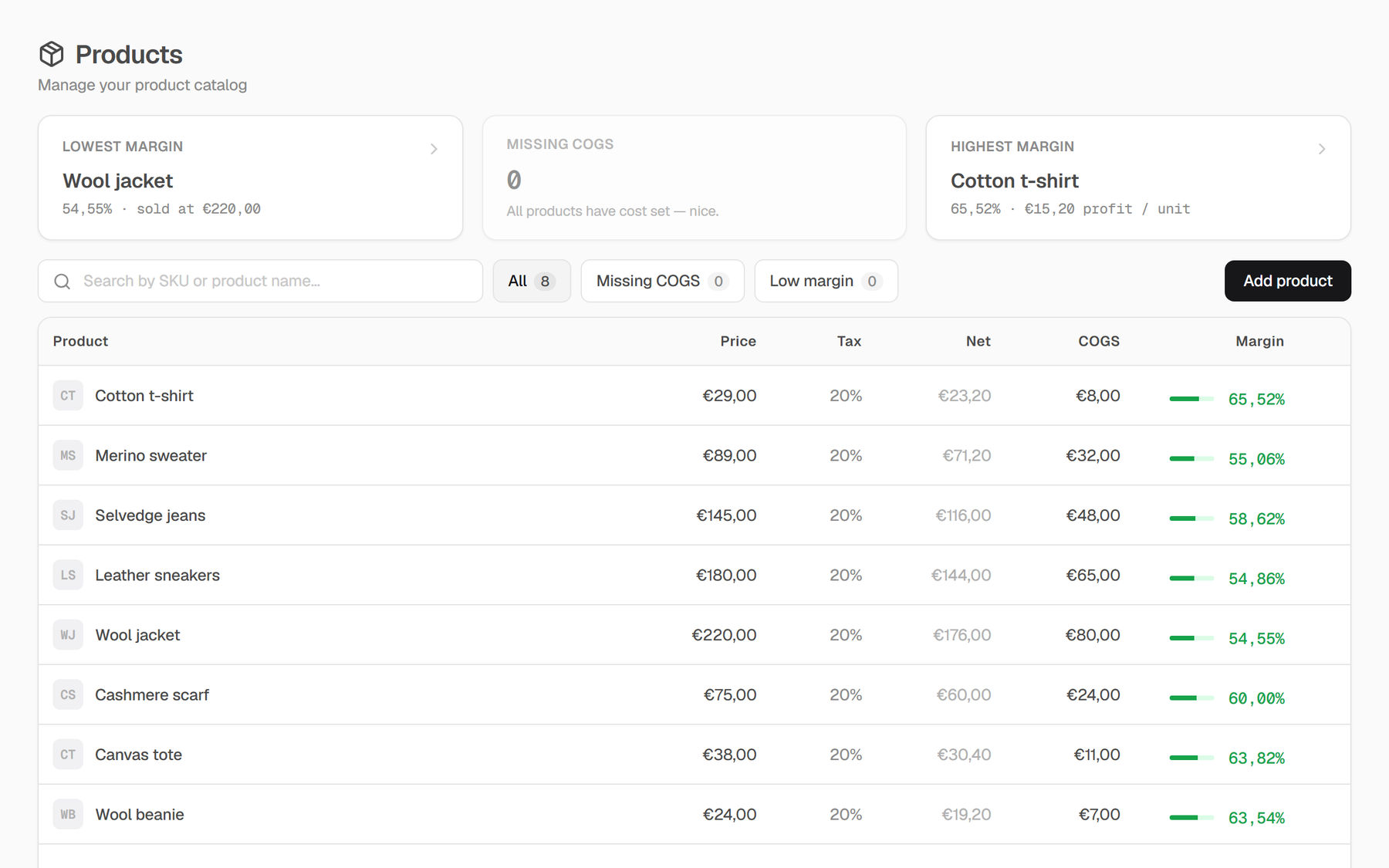Click the Canvas tote product name
This screenshot has height=868, width=1389.
(139, 755)
